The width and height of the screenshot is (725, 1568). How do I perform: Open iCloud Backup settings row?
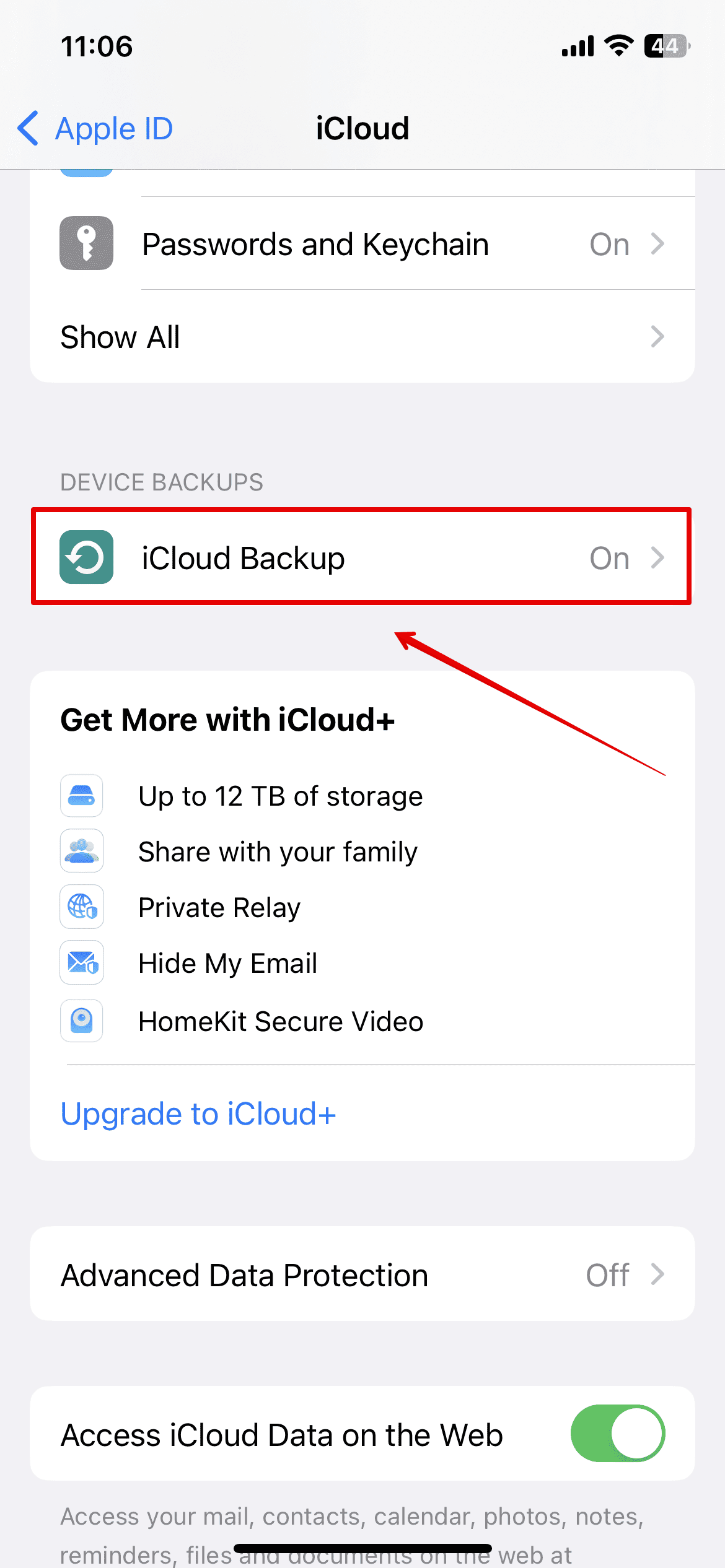tap(362, 557)
